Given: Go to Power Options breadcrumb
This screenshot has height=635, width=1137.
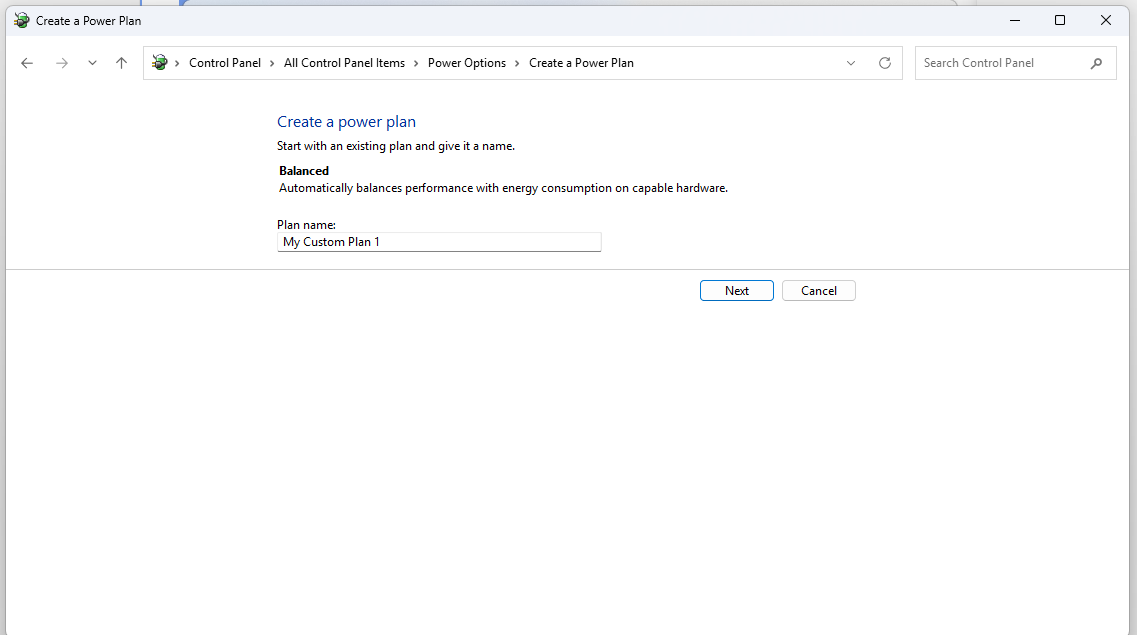Looking at the screenshot, I should click(x=466, y=63).
